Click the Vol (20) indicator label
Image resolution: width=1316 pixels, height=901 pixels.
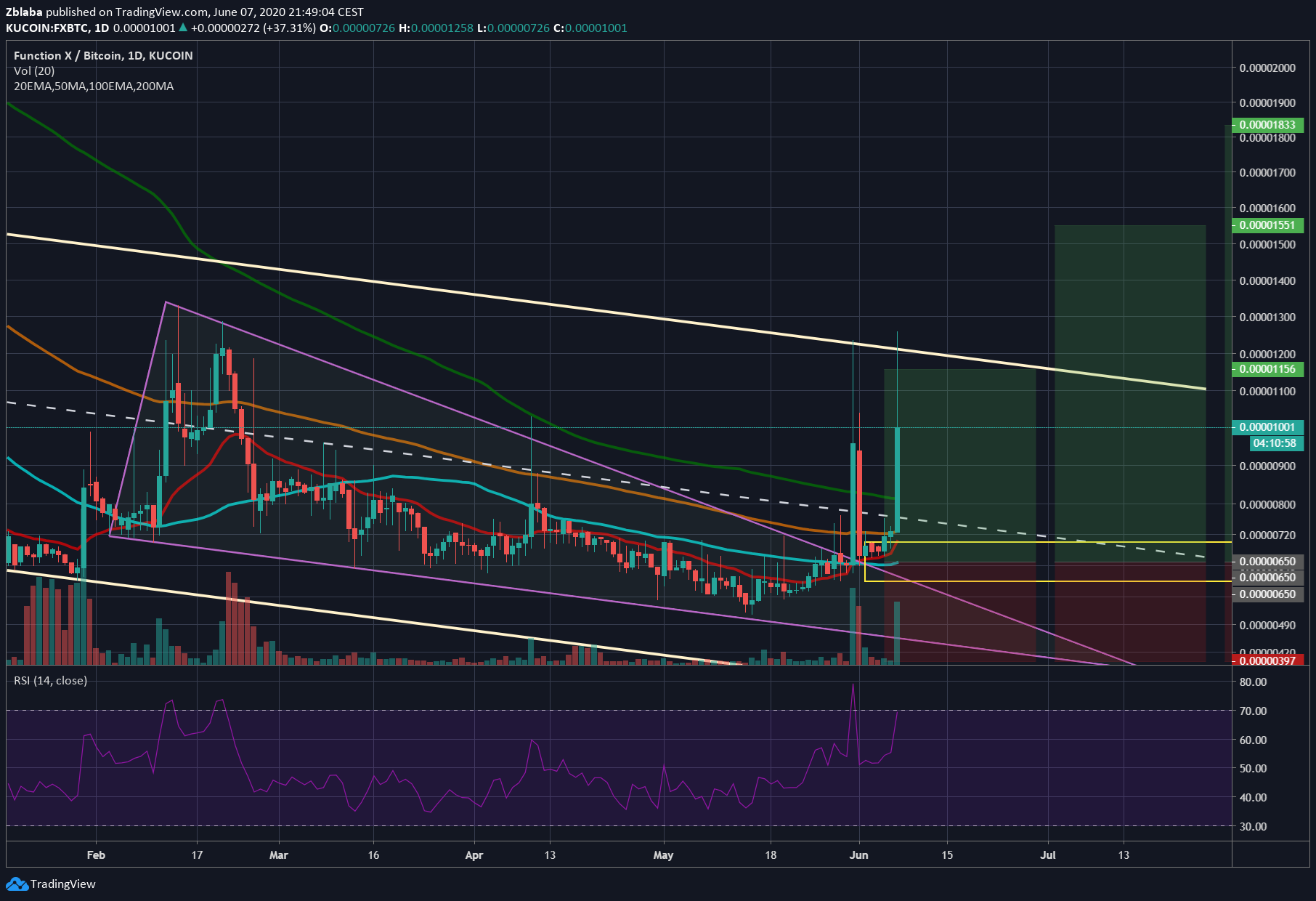[34, 70]
